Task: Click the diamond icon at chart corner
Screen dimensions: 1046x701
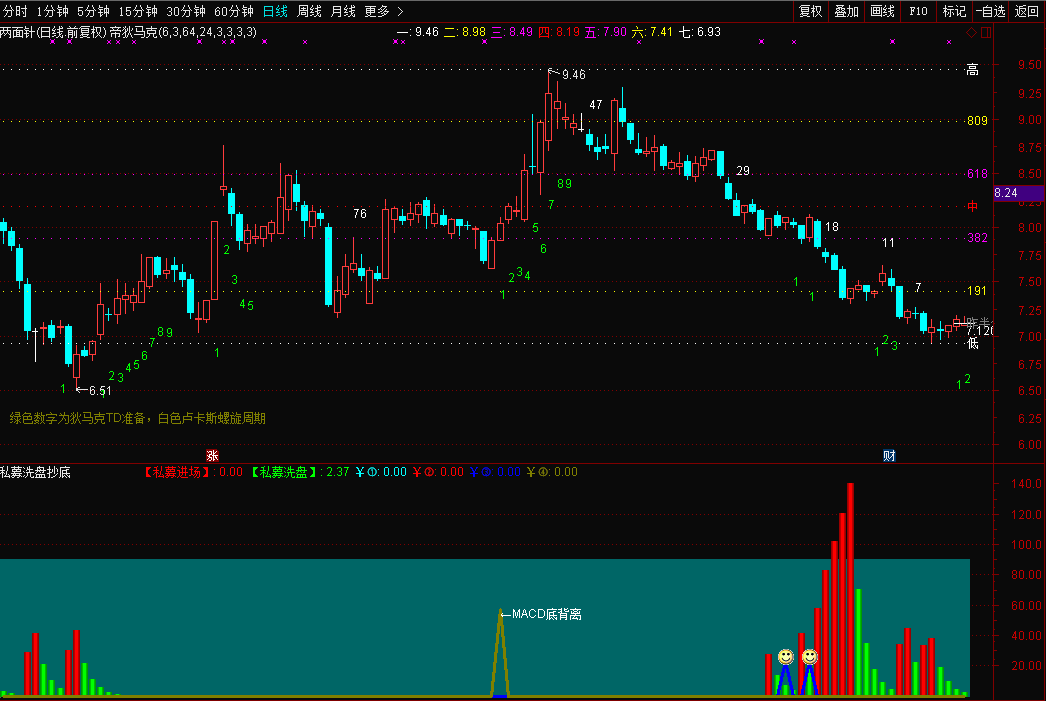Action: tap(971, 32)
